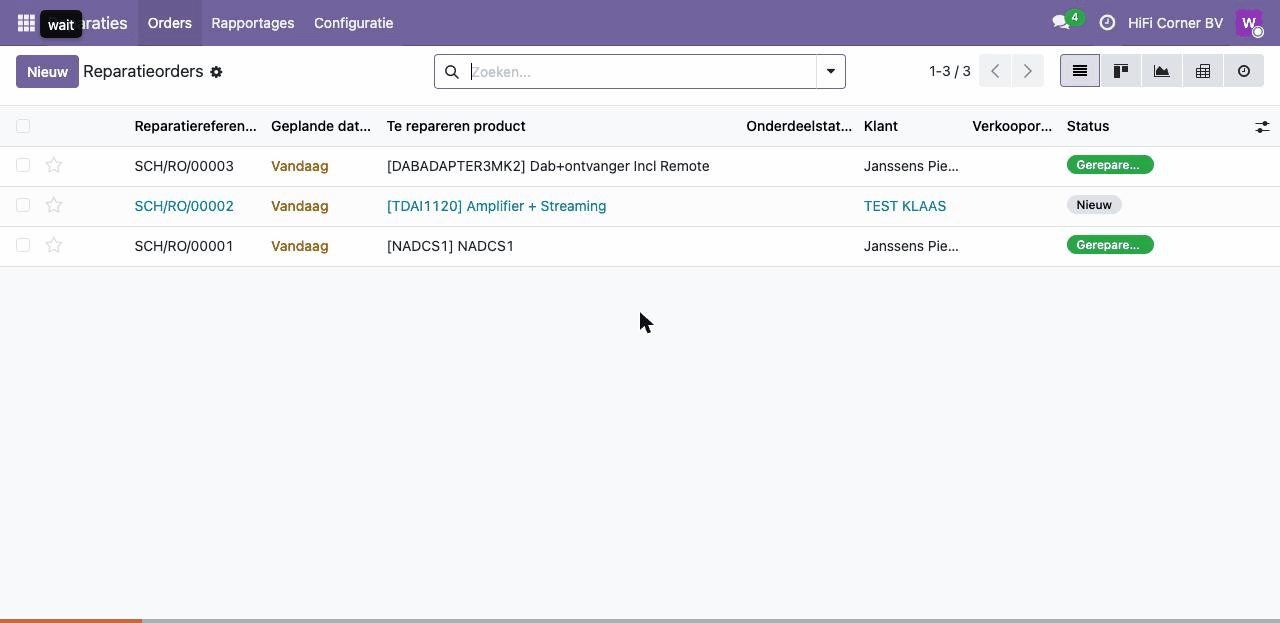Open the TEST KLAAS customer link
This screenshot has height=623, width=1280.
tap(905, 206)
